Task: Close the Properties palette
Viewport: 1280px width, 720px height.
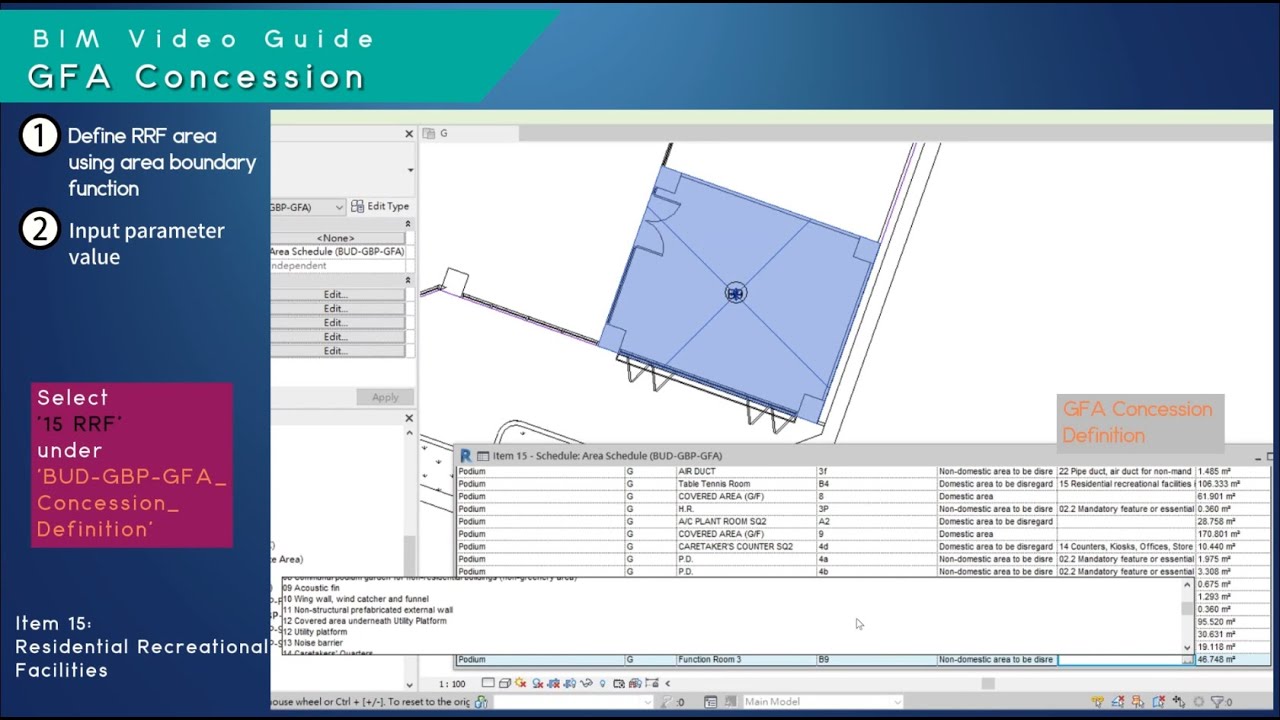Action: coord(409,134)
